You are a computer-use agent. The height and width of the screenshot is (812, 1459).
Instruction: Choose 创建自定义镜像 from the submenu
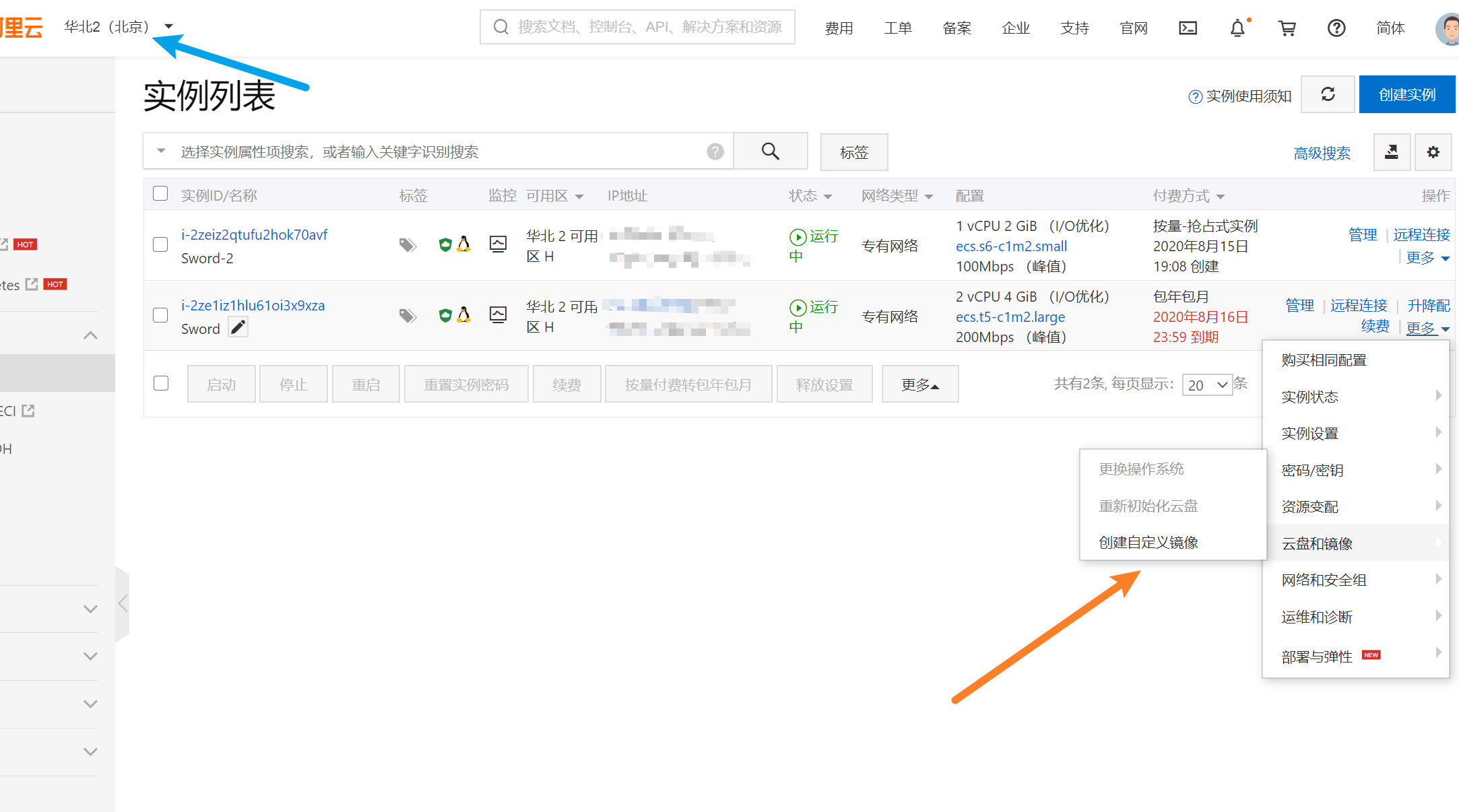pyautogui.click(x=1148, y=542)
